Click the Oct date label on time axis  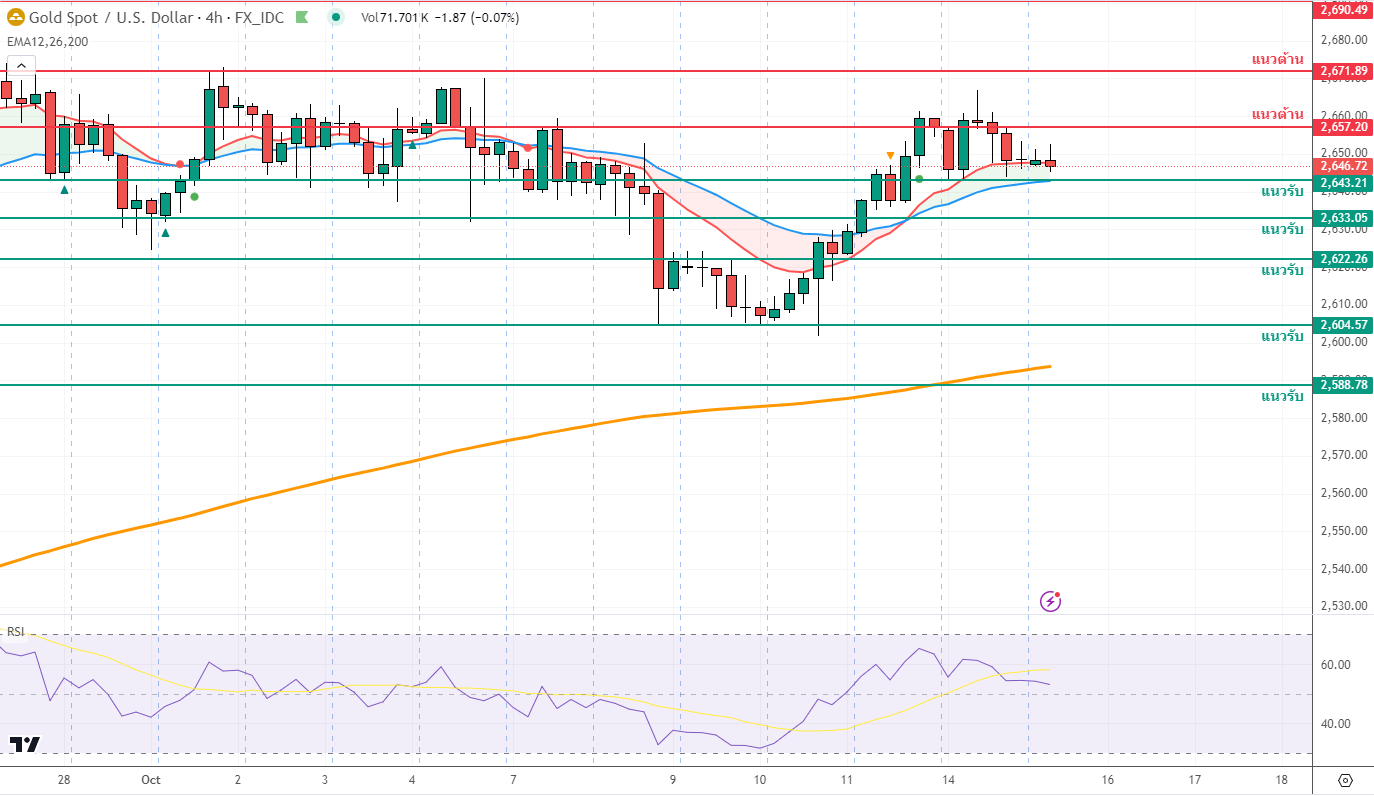pyautogui.click(x=151, y=779)
